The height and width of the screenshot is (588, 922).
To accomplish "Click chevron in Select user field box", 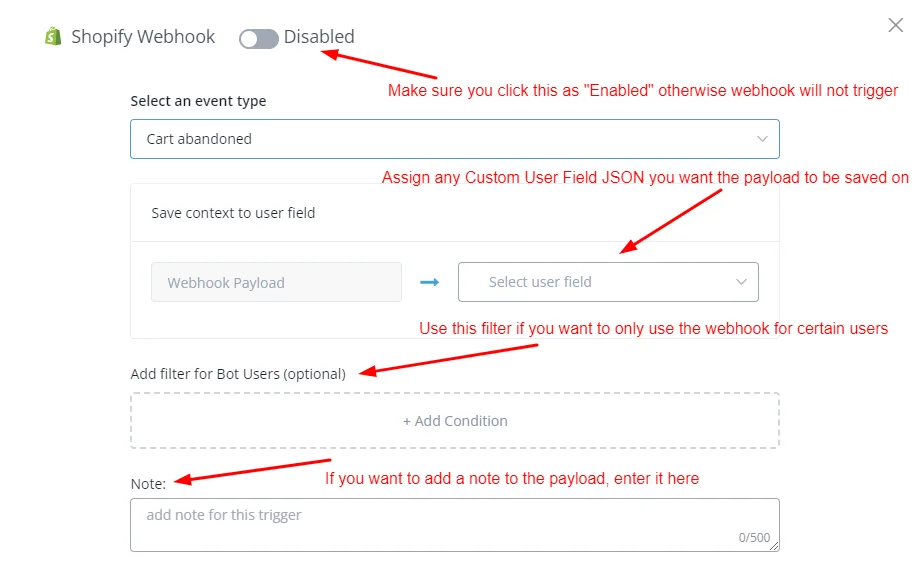I will click(741, 282).
